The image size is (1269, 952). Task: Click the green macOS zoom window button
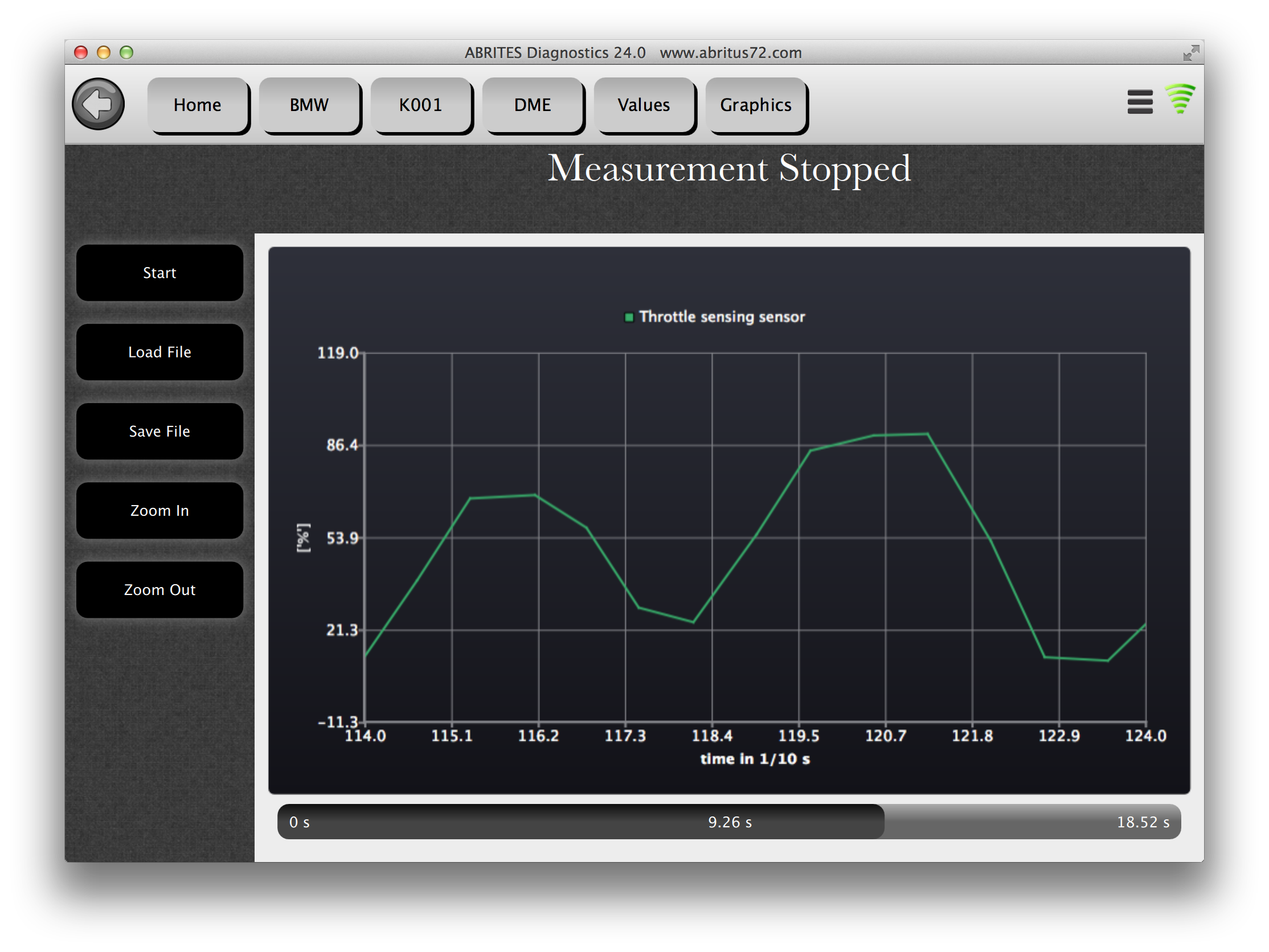coord(126,53)
